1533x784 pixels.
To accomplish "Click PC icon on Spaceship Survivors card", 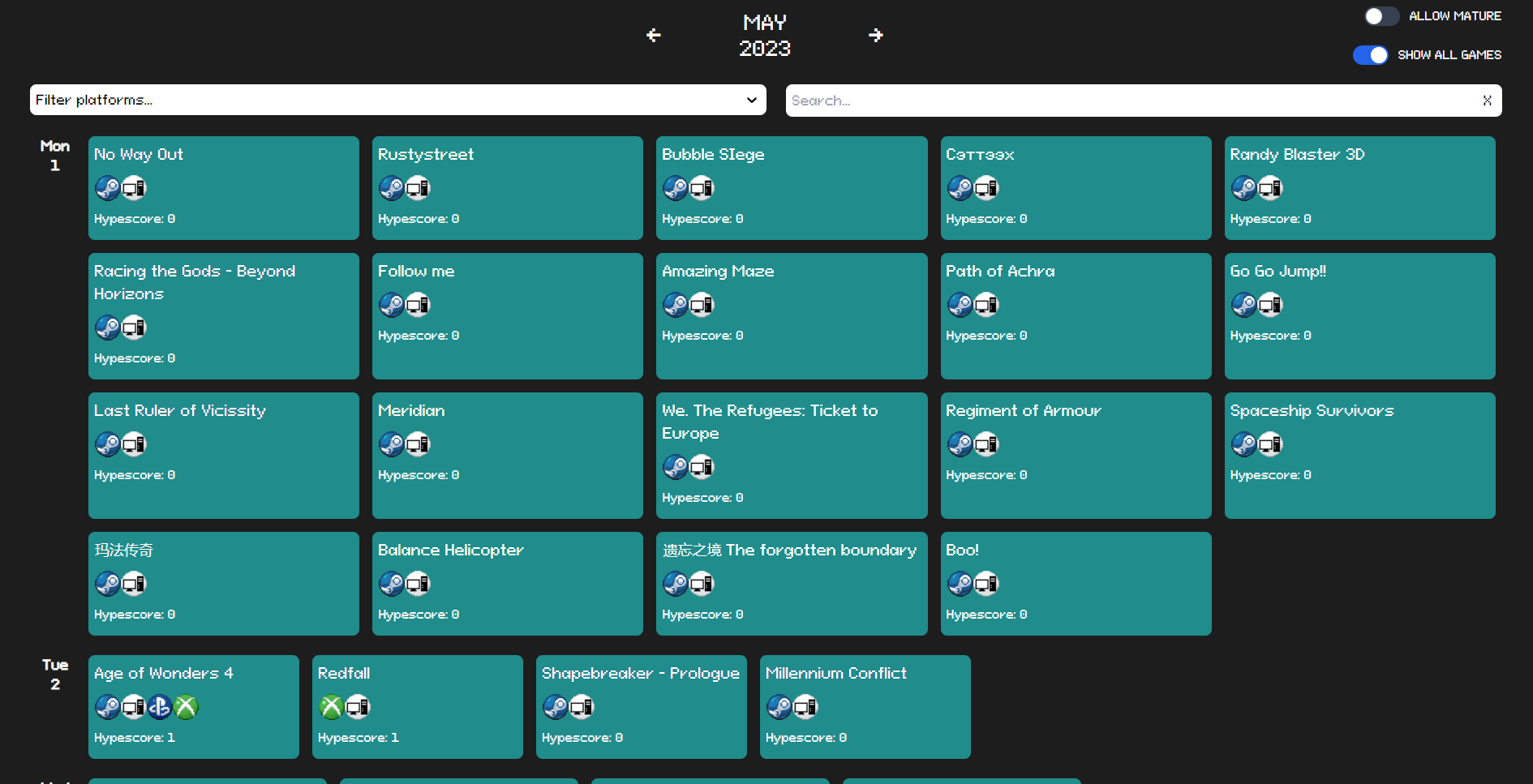I will [1269, 444].
